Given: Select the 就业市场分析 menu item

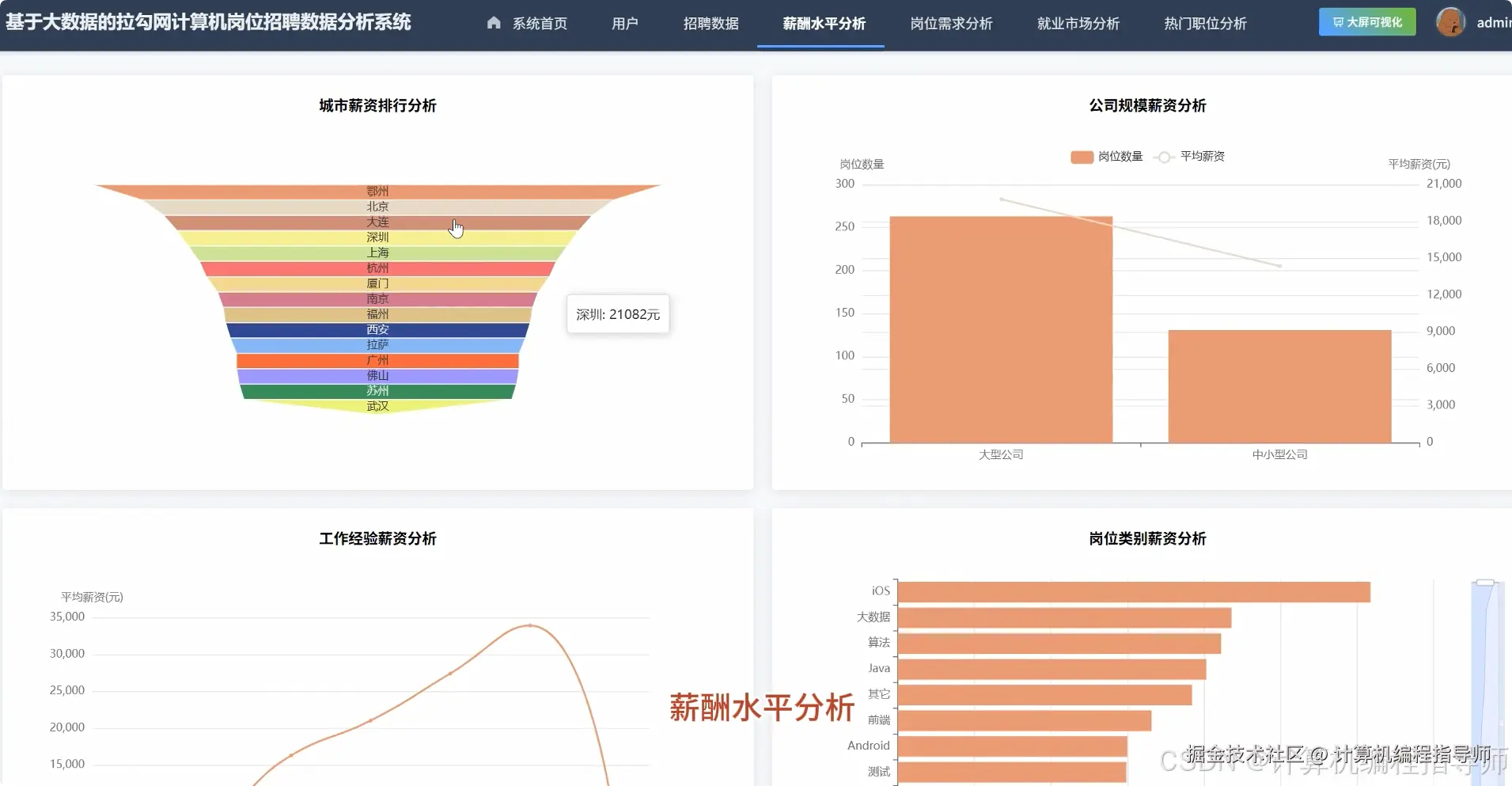Looking at the screenshot, I should (1076, 23).
